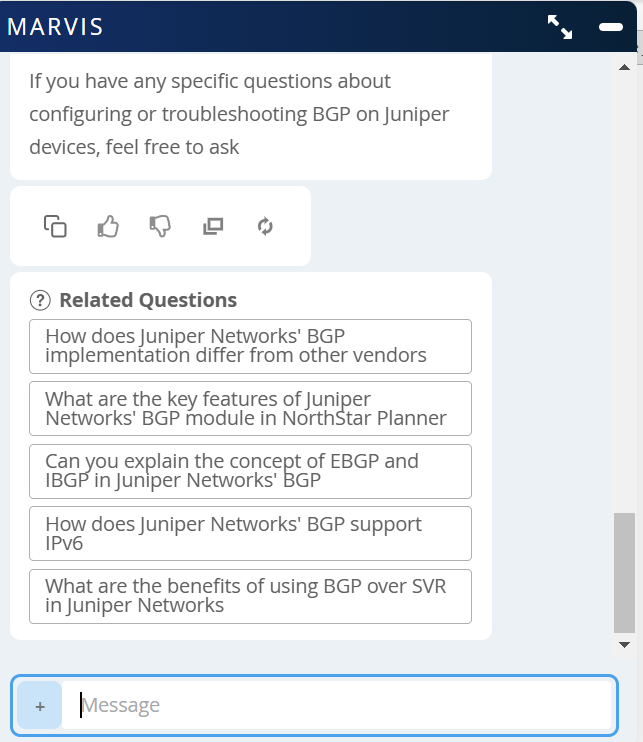This screenshot has width=643, height=742.
Task: Click the Related Questions heading text
Action: tap(148, 300)
